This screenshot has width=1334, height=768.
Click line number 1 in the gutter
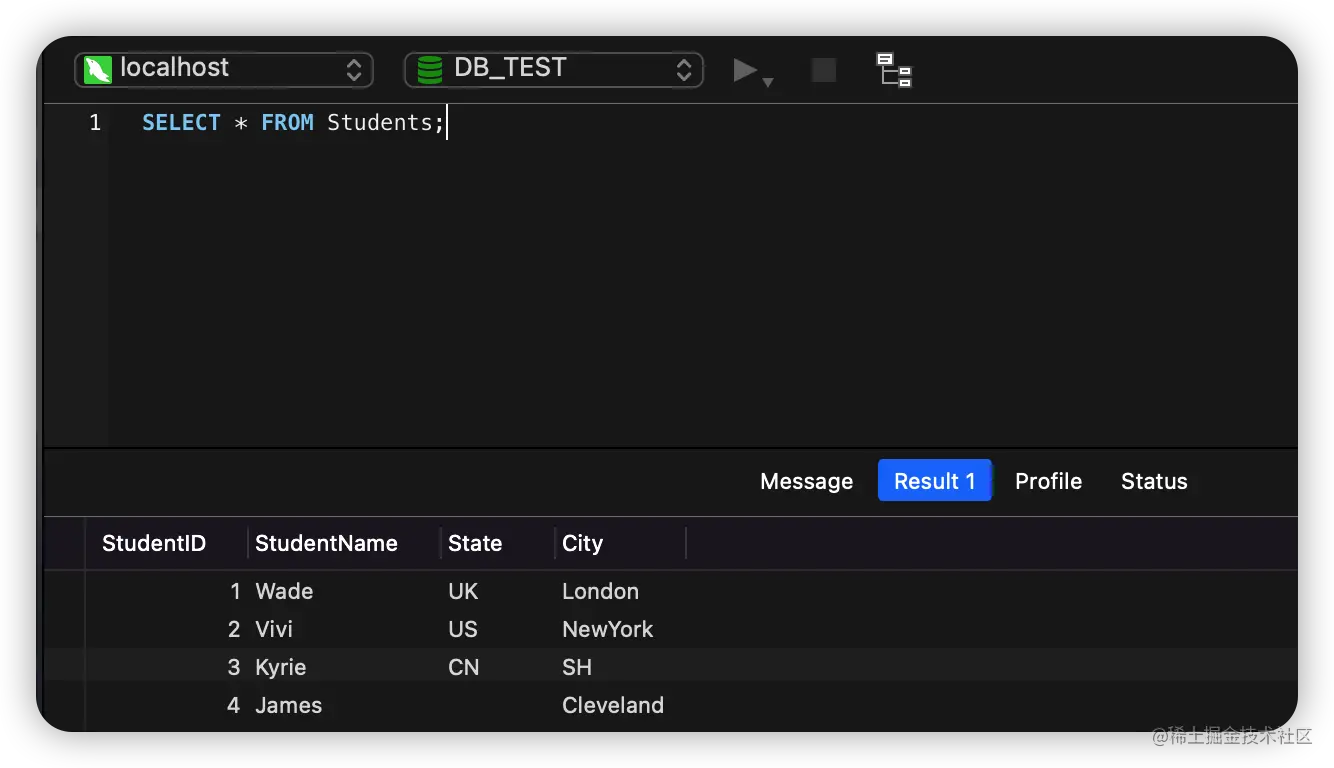95,123
